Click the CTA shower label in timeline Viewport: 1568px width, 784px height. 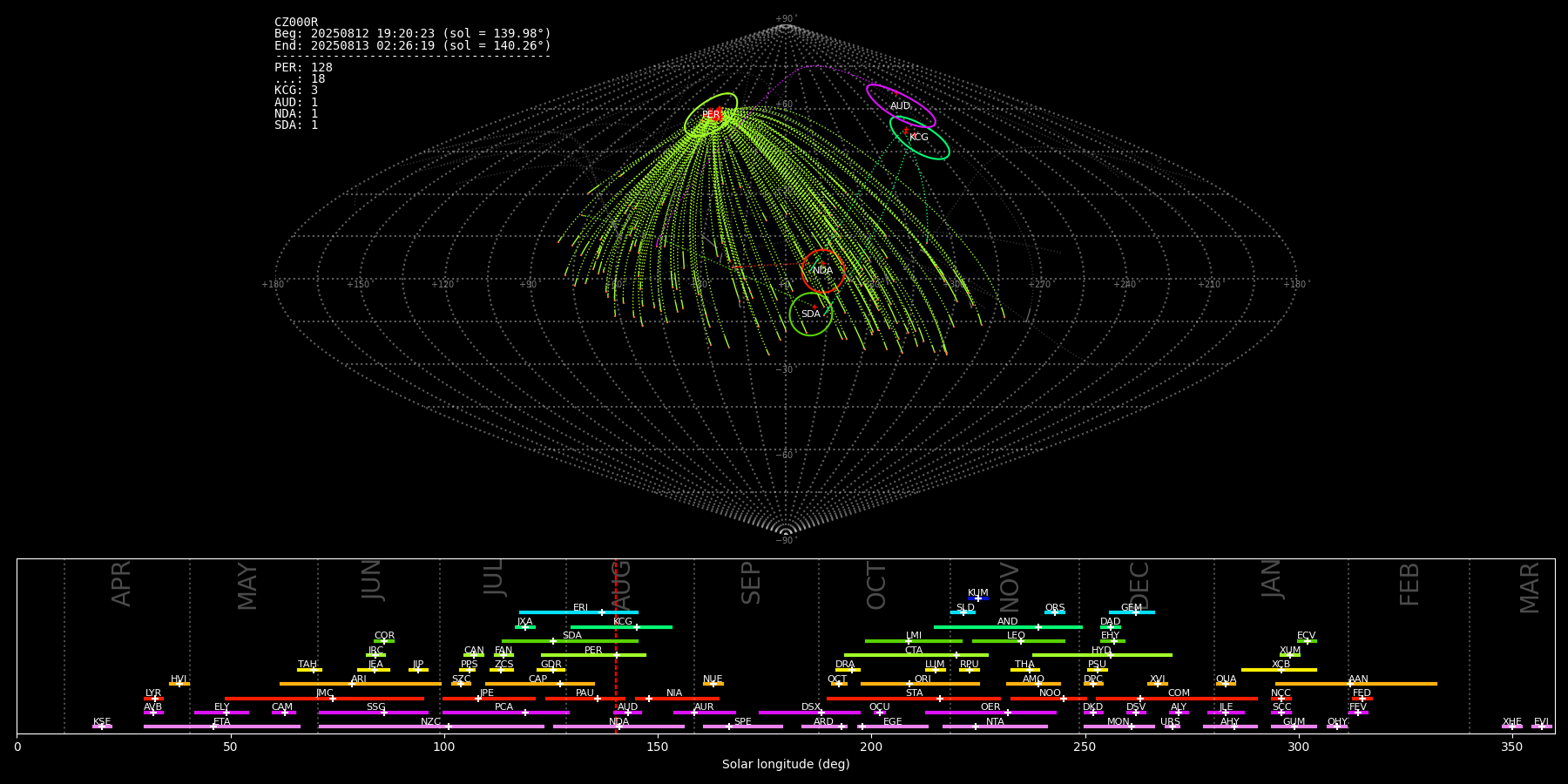913,651
